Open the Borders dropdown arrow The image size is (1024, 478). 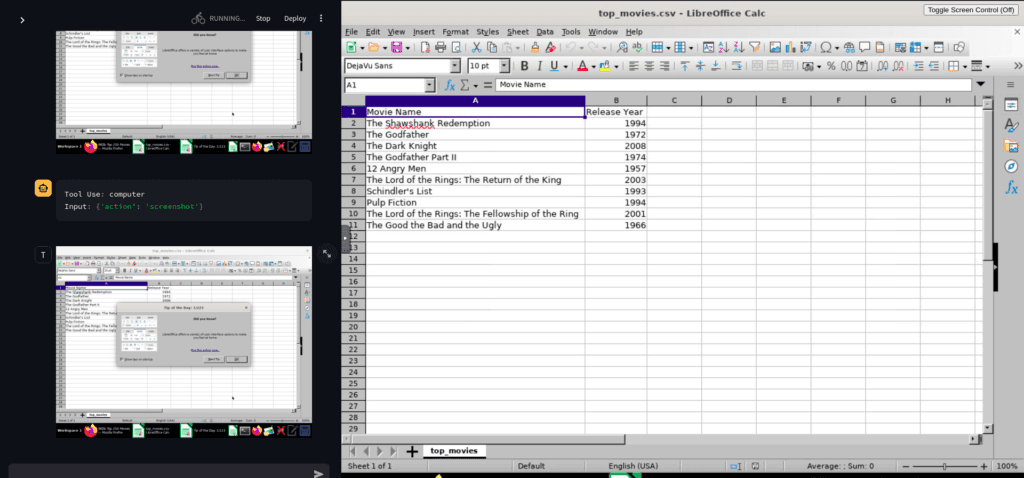coord(965,66)
